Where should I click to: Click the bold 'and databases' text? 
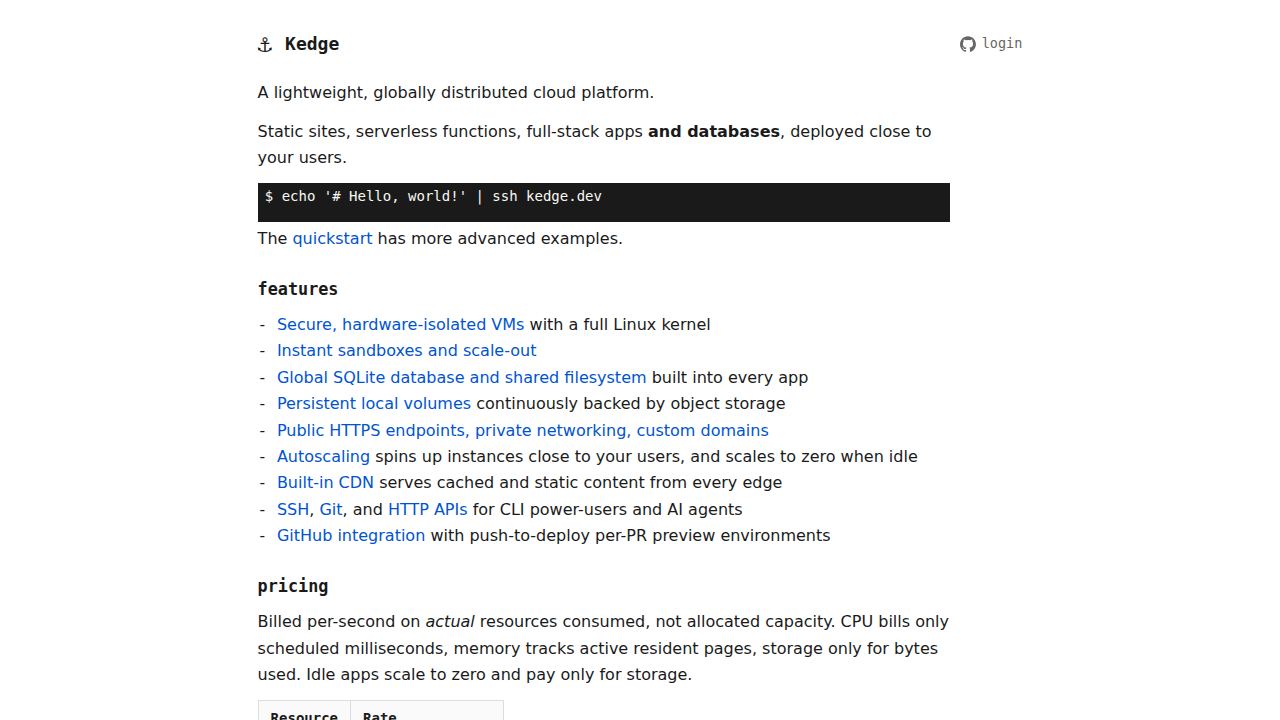(714, 131)
